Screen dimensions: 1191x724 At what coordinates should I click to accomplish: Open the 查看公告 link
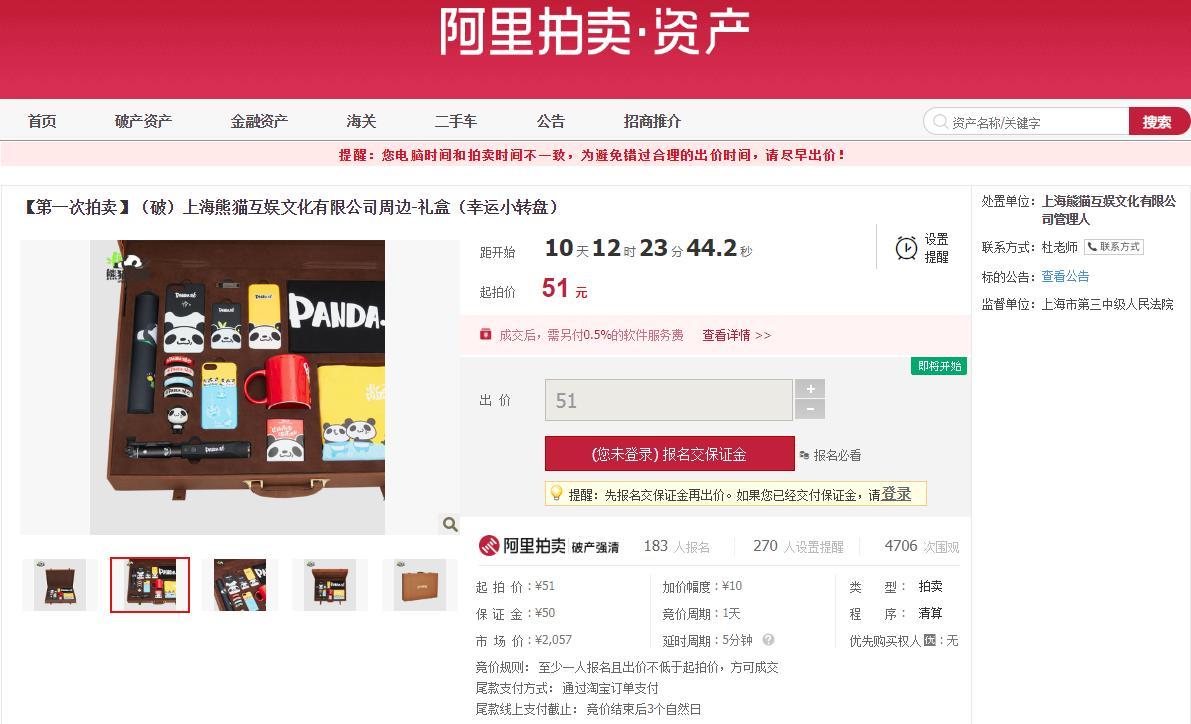point(1065,277)
